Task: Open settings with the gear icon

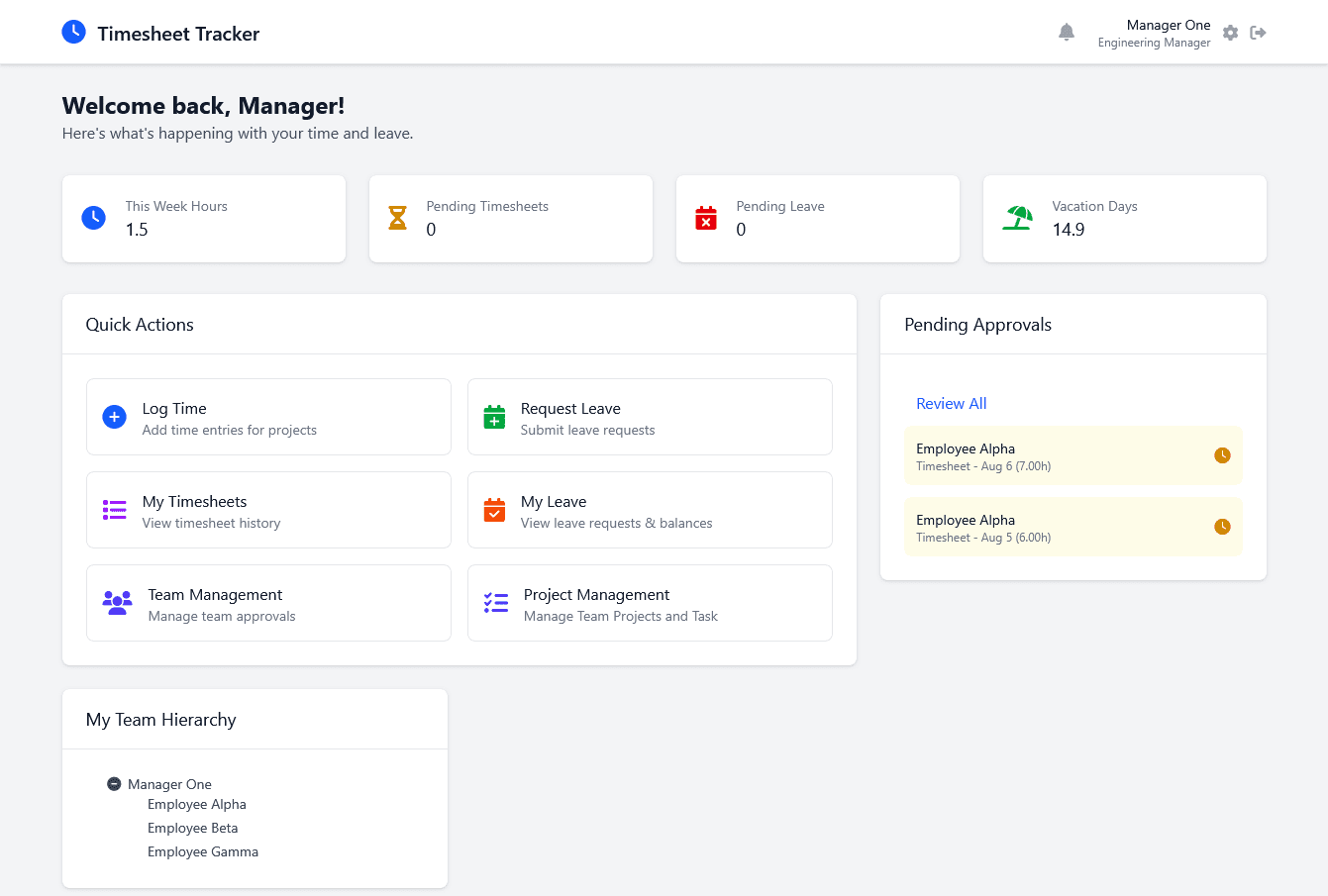Action: click(1230, 32)
